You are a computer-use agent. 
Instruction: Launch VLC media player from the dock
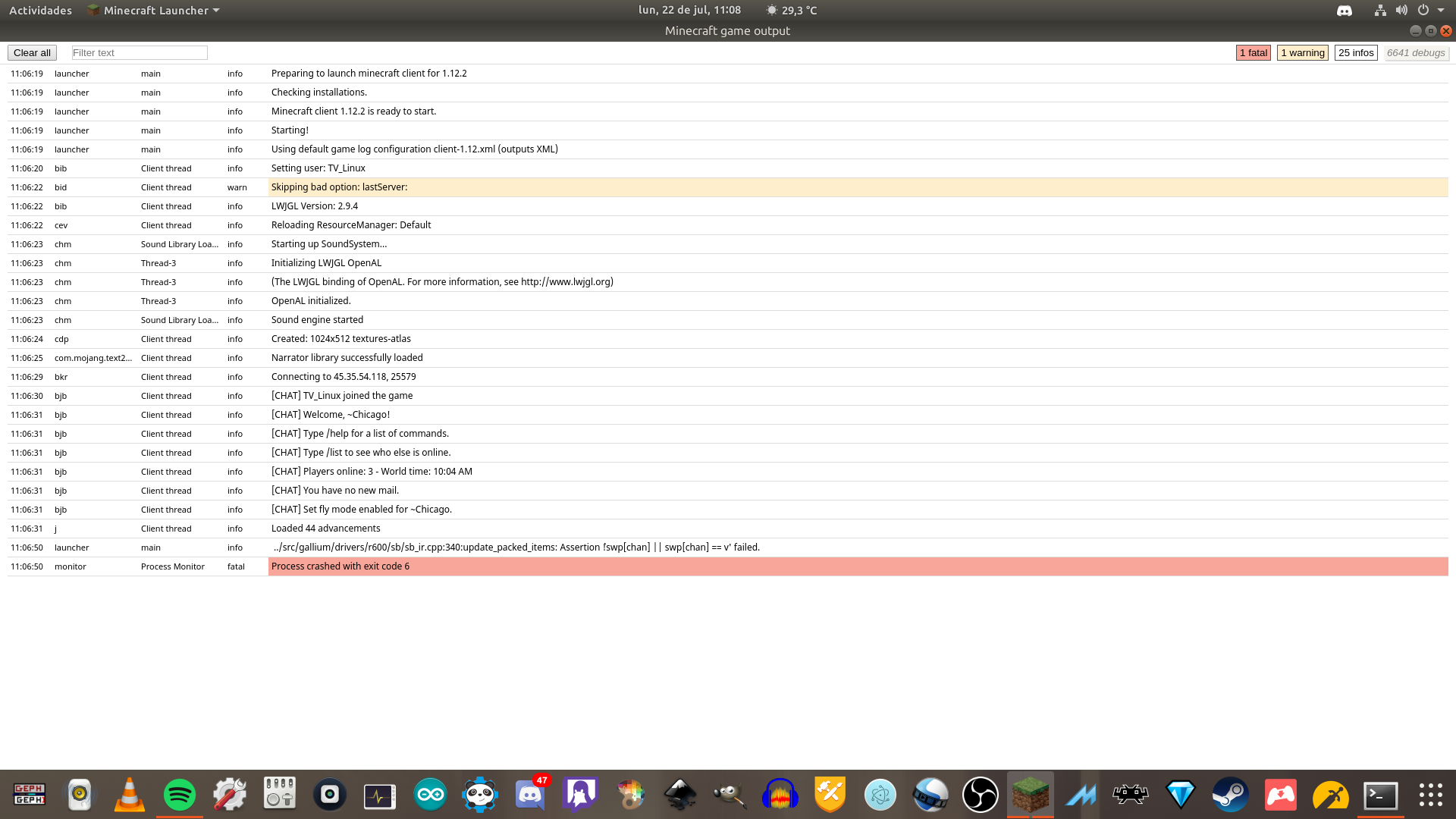pyautogui.click(x=129, y=795)
